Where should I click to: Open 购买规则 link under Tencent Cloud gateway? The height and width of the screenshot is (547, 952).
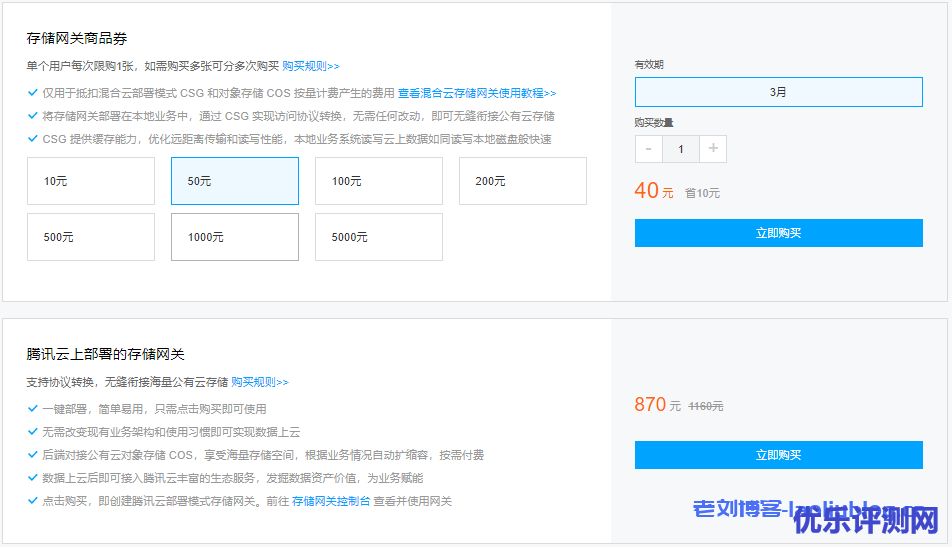259,382
